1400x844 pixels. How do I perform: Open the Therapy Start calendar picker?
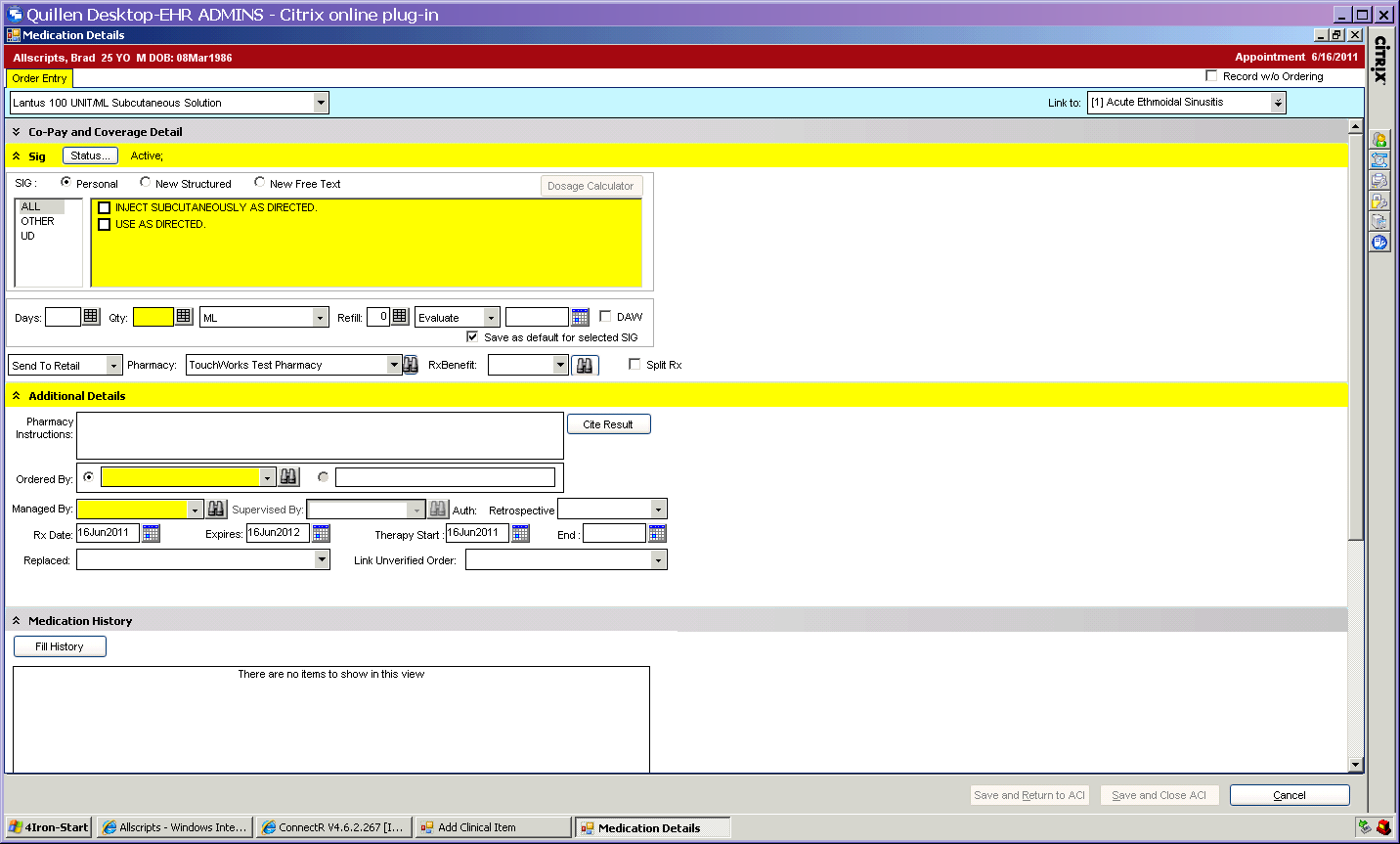520,533
